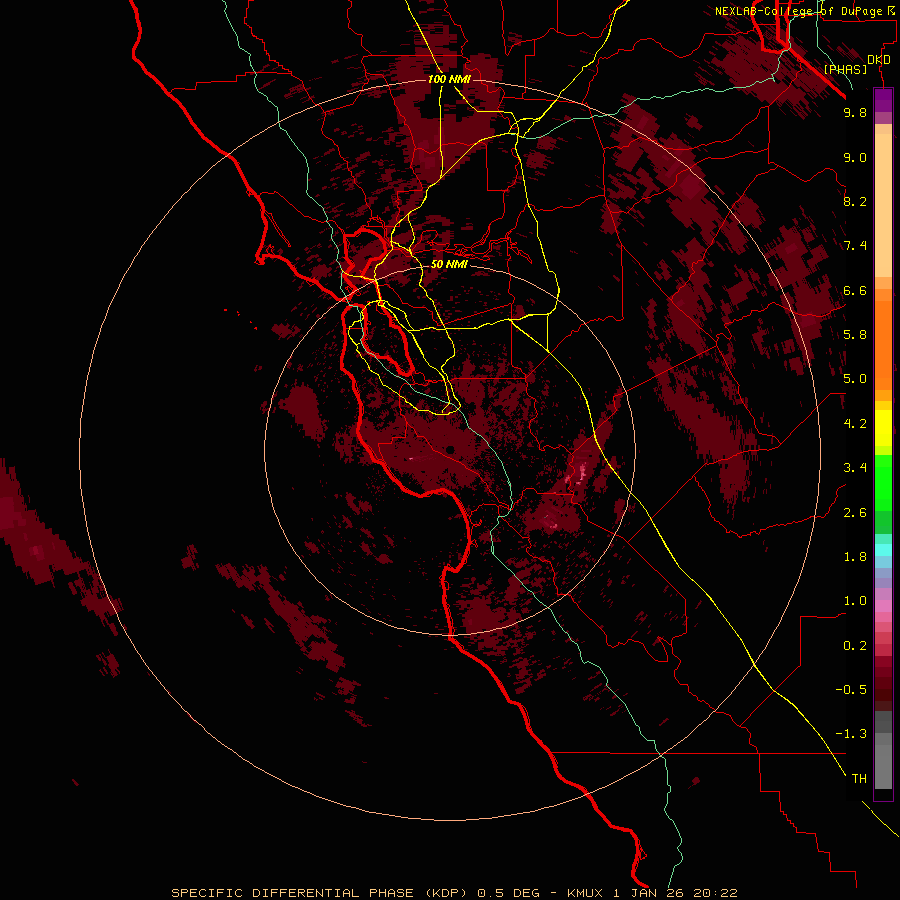Pick the purple segment of the color bar

[x=883, y=100]
